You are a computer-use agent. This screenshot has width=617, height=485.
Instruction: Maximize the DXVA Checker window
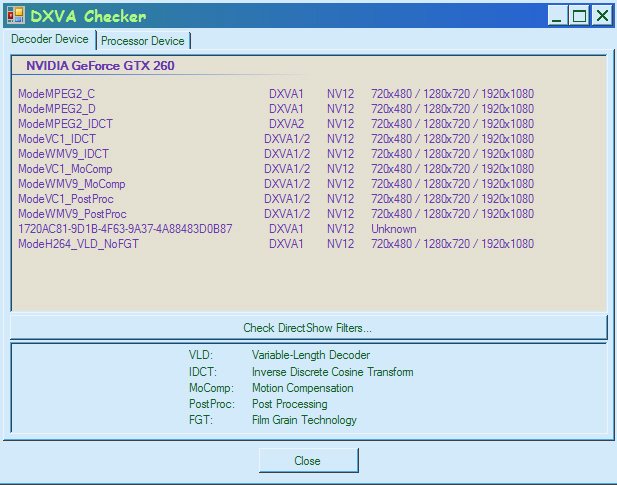580,15
